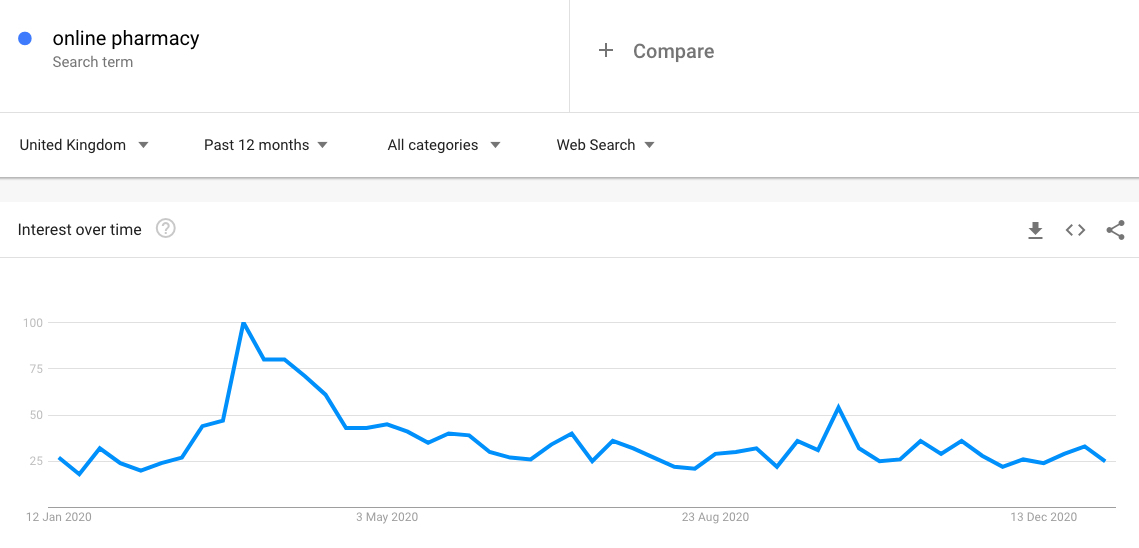Select the secondary peak near October
The width and height of the screenshot is (1139, 548).
[x=838, y=407]
